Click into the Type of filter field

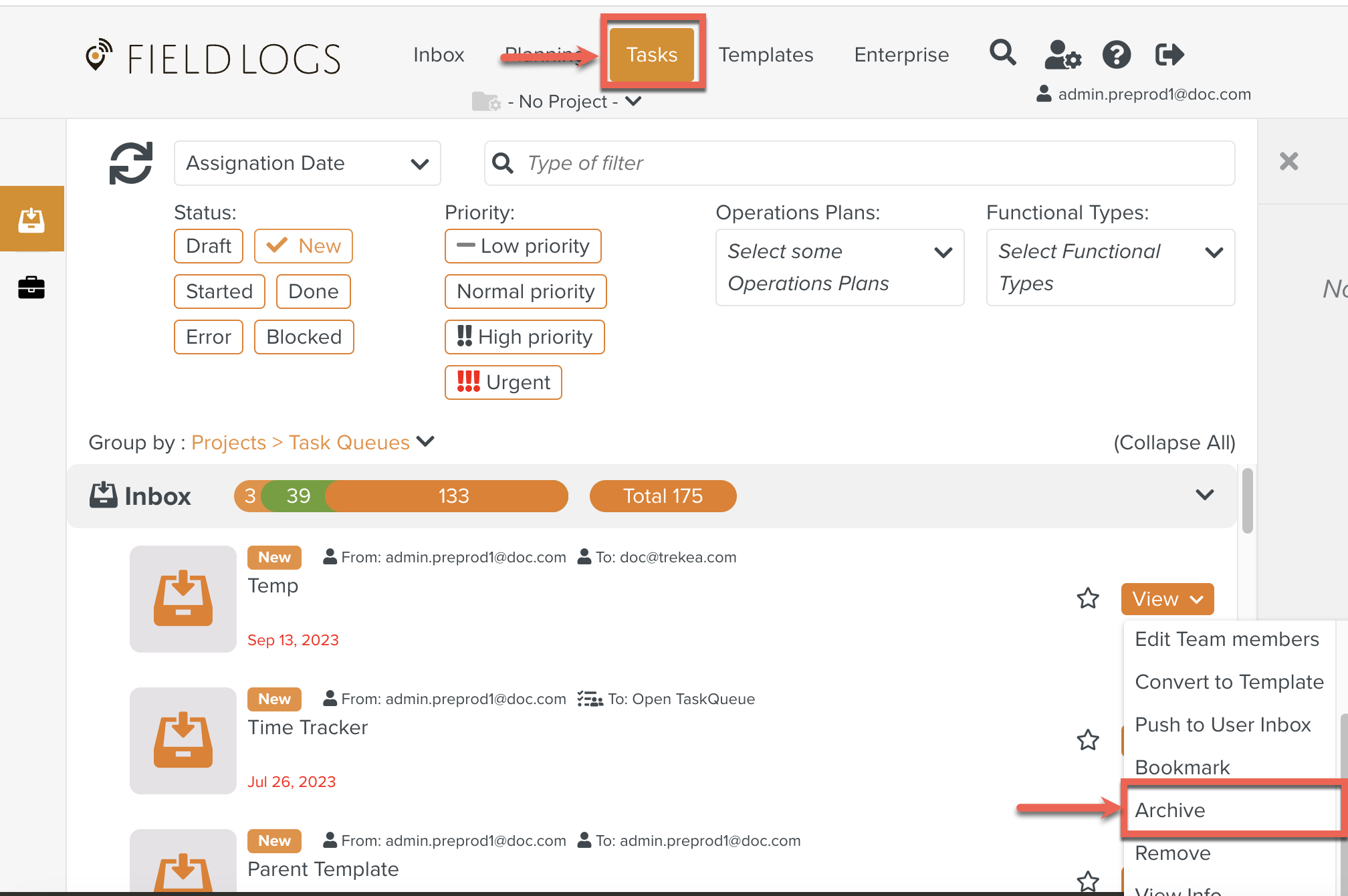[859, 163]
